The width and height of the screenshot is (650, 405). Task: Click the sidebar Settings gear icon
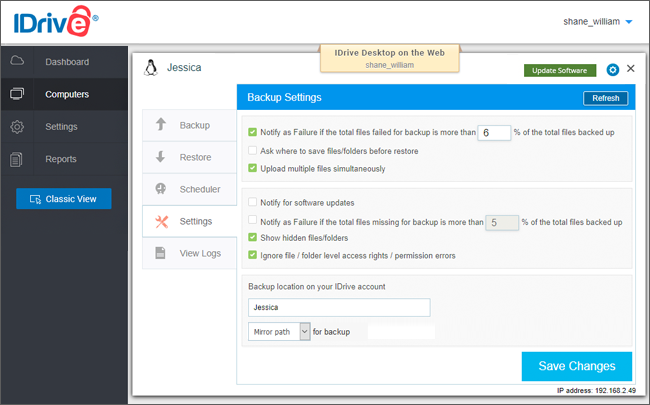[x=17, y=126]
